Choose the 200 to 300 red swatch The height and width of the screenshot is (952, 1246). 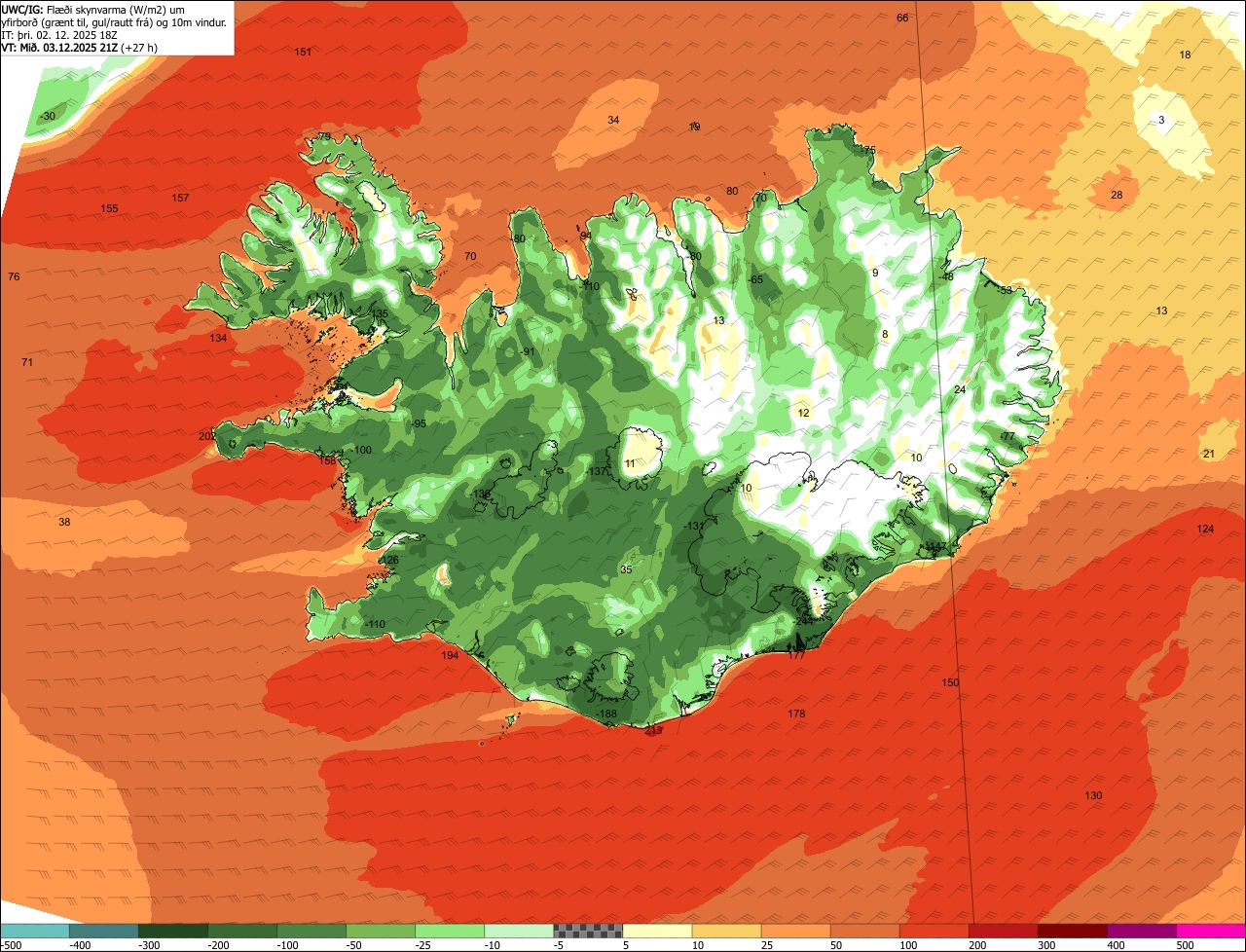1003,931
